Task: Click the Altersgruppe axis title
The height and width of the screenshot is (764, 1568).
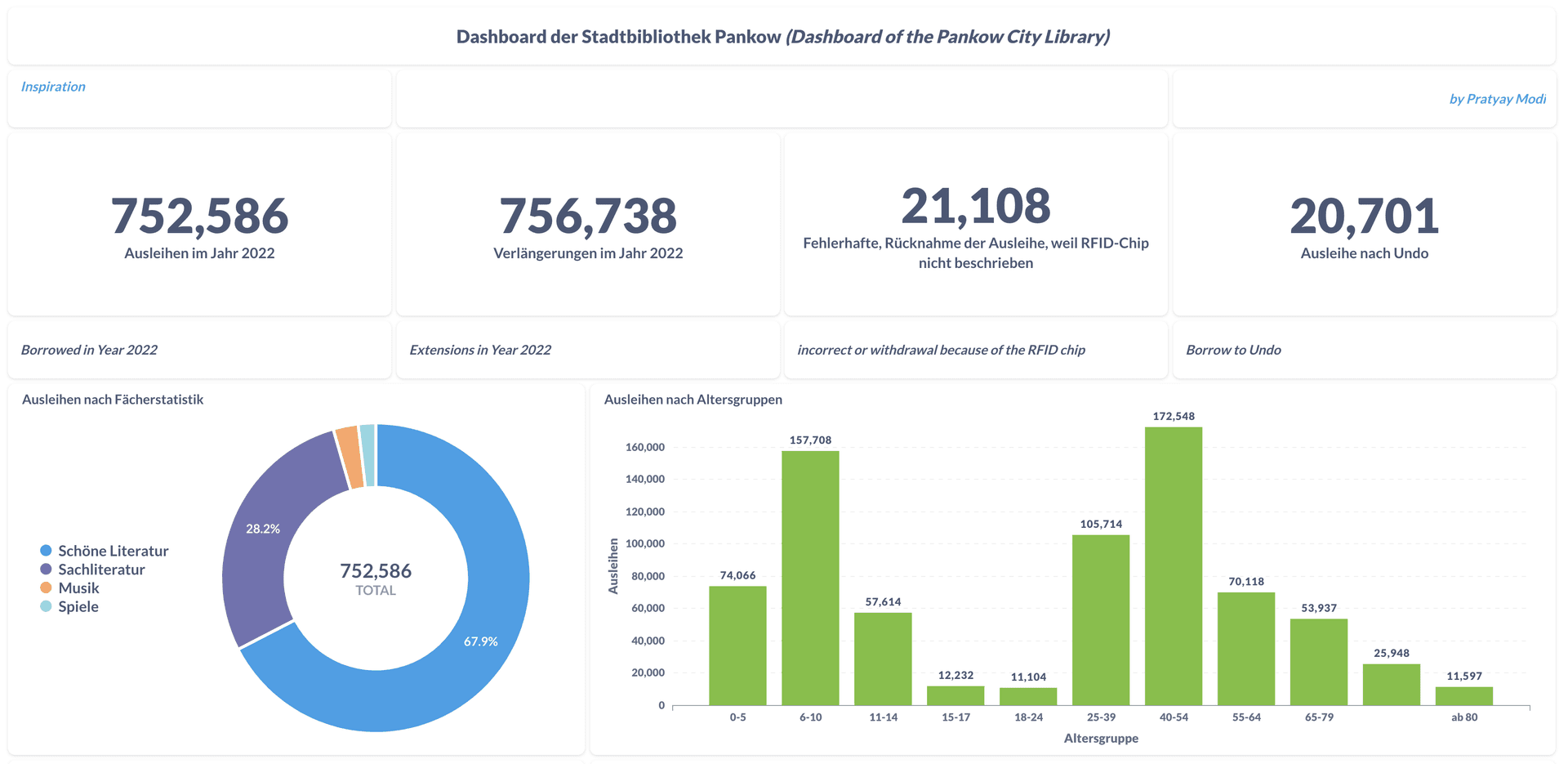Action: pos(1101,738)
